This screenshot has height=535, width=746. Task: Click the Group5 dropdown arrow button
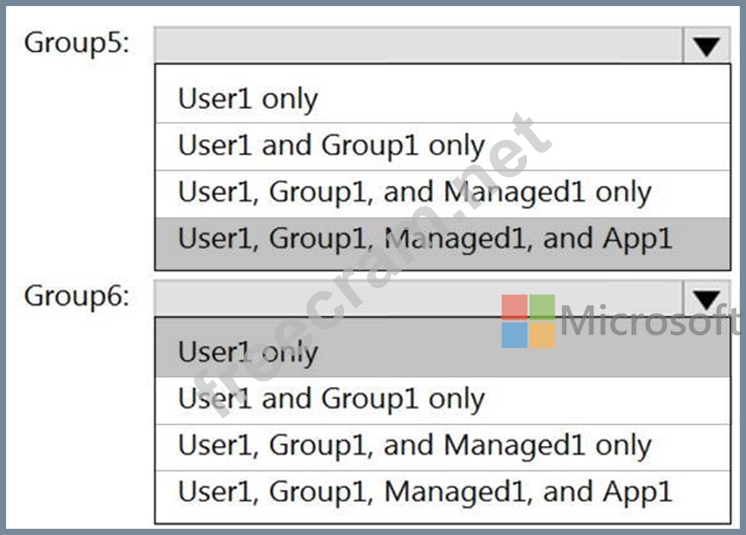pos(706,45)
